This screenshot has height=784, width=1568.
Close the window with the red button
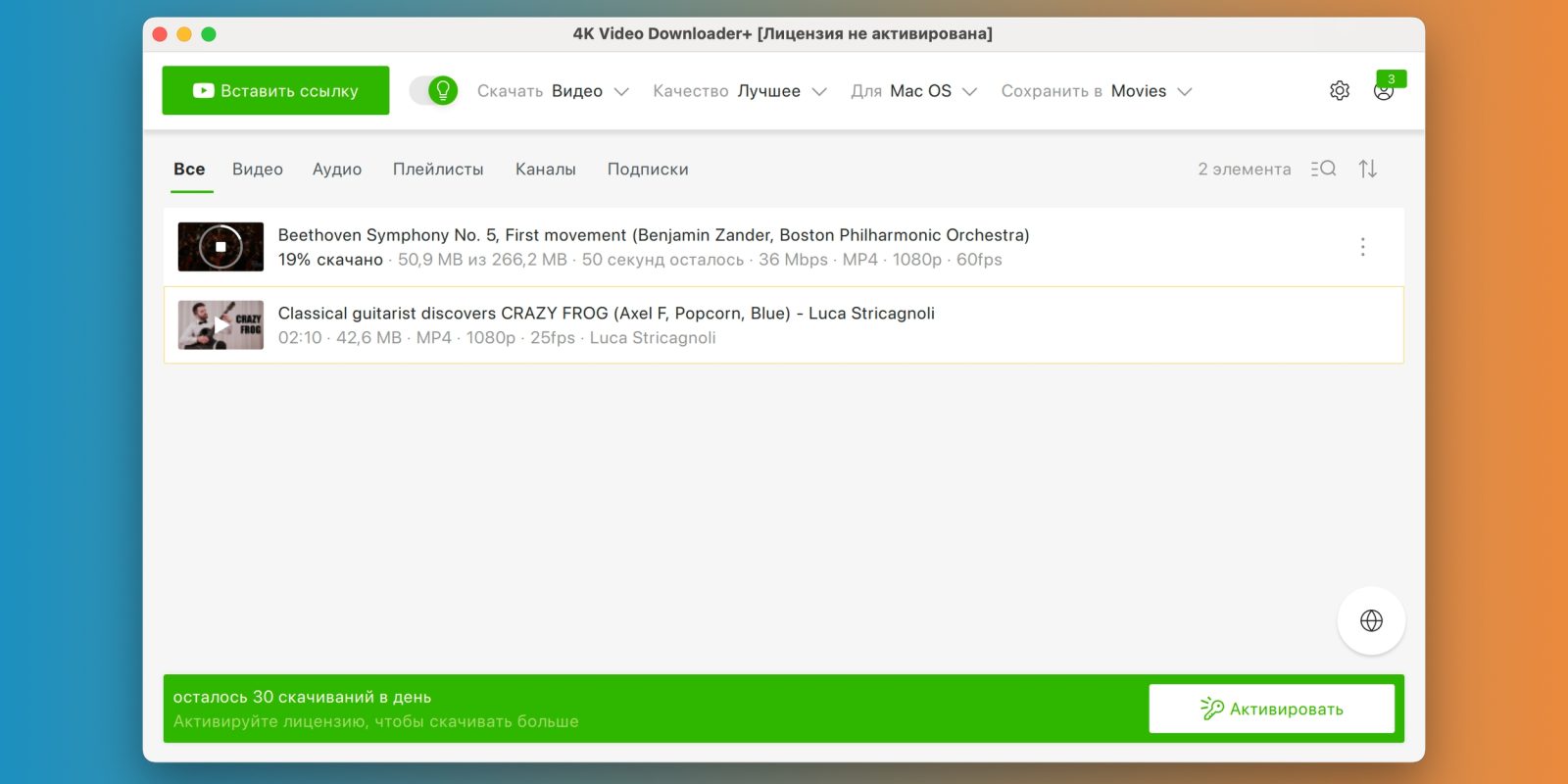160,34
